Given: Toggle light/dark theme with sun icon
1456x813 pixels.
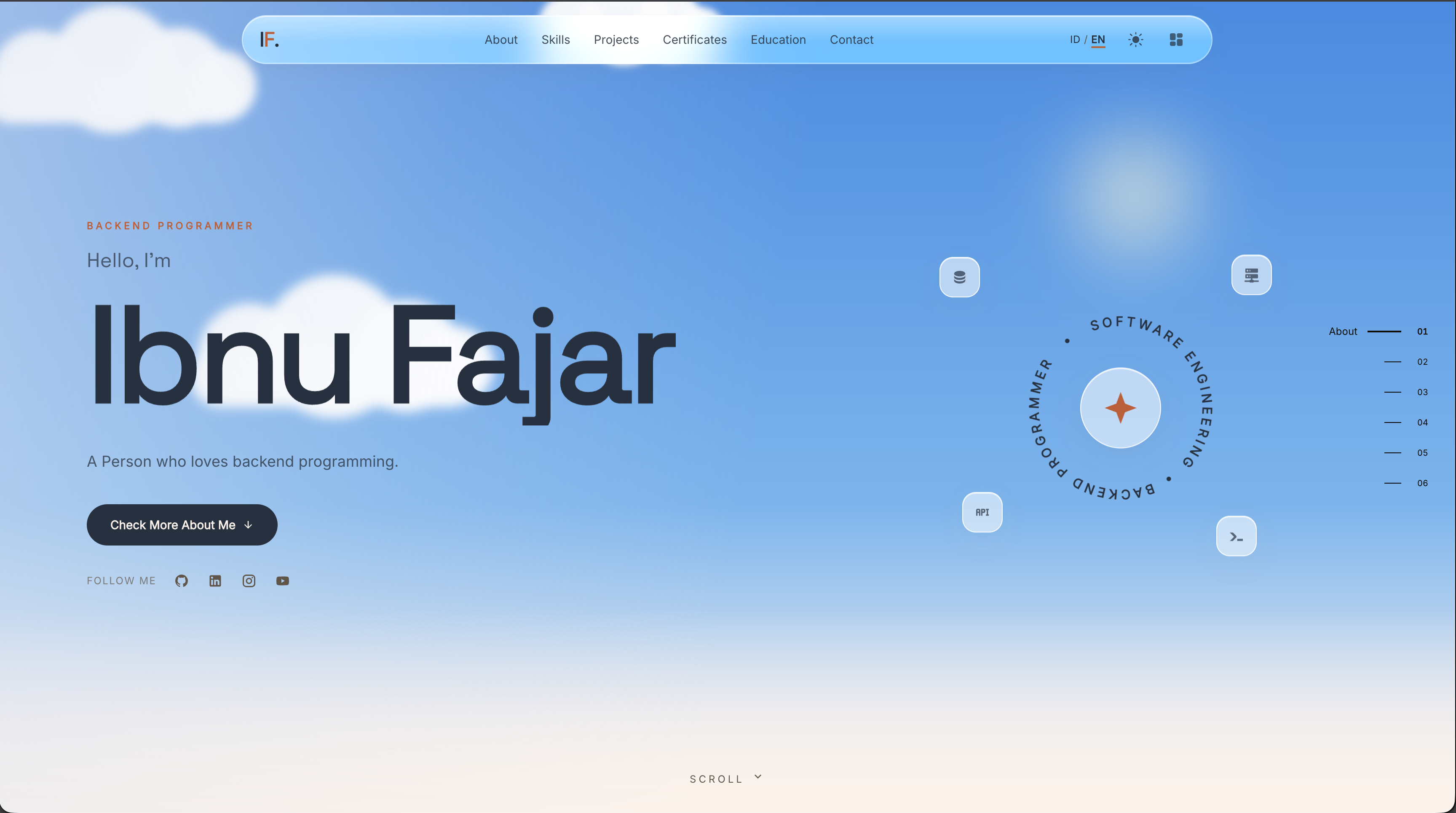Looking at the screenshot, I should (1135, 40).
